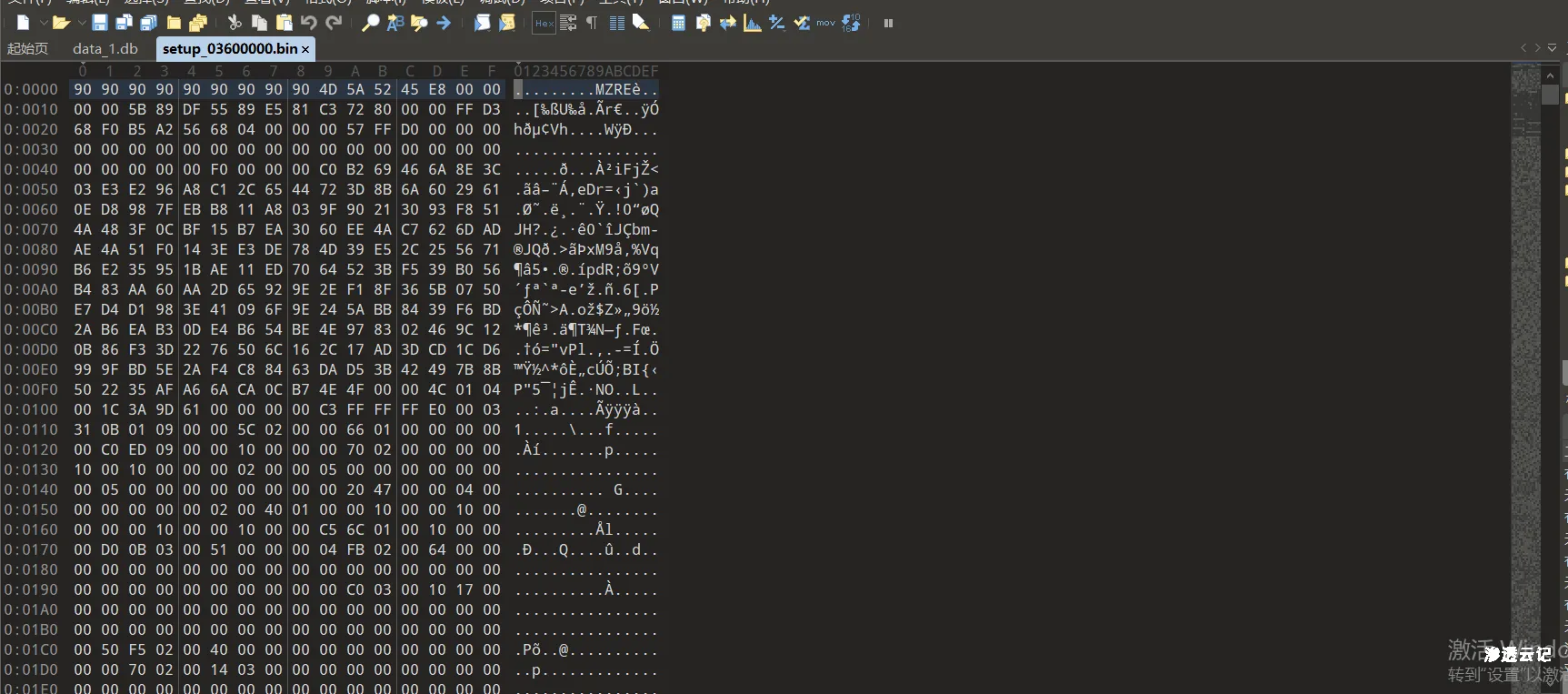Expand the Open file dropdown arrow
This screenshot has height=694, width=1568.
point(82,23)
